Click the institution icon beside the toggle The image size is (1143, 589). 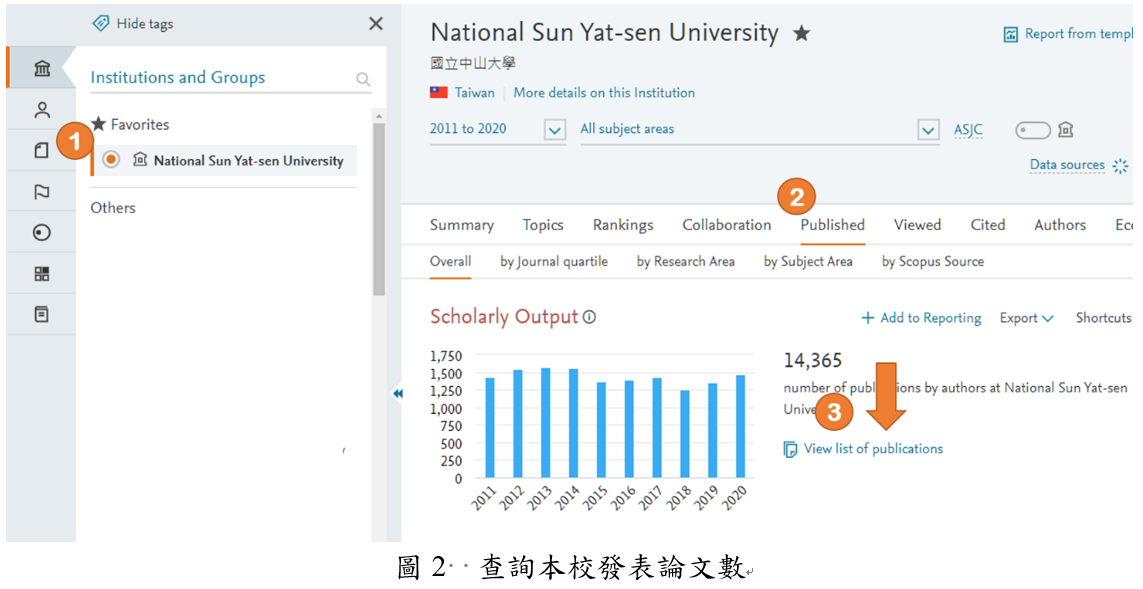click(x=1066, y=130)
